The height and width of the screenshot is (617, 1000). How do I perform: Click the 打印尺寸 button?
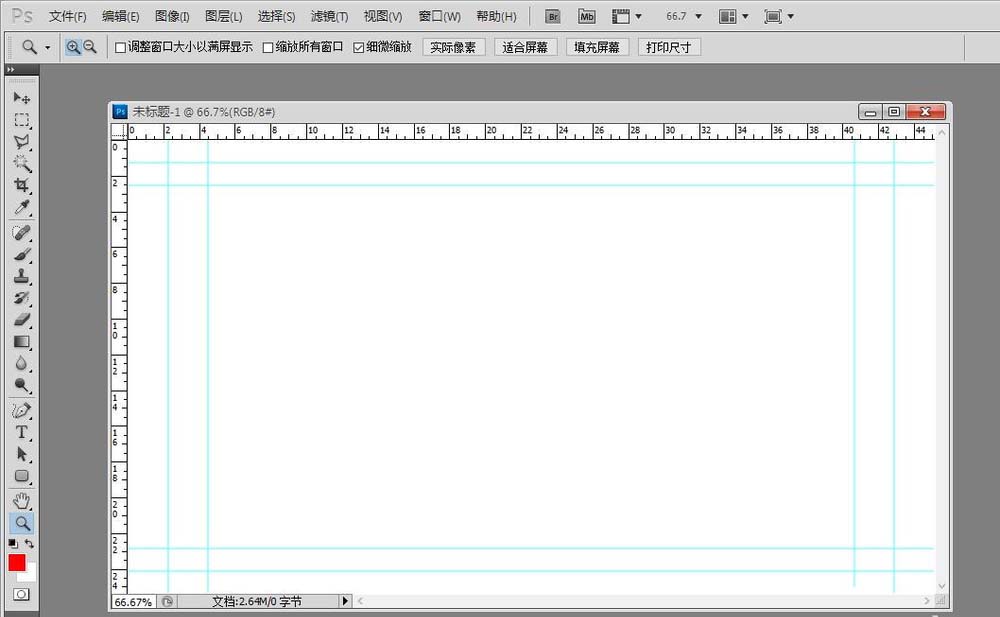[x=668, y=46]
